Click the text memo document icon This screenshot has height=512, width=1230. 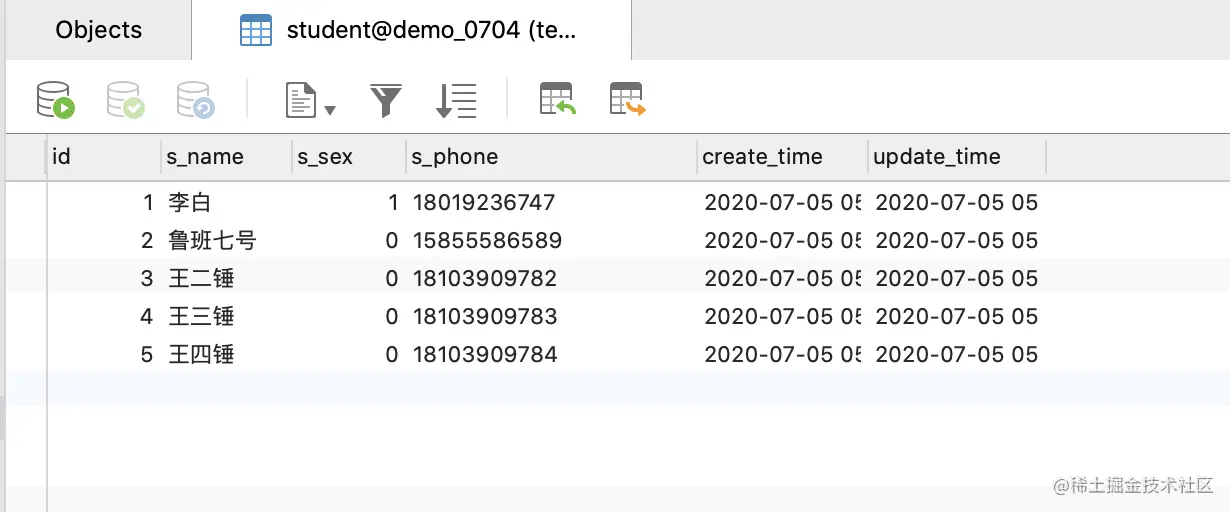301,100
